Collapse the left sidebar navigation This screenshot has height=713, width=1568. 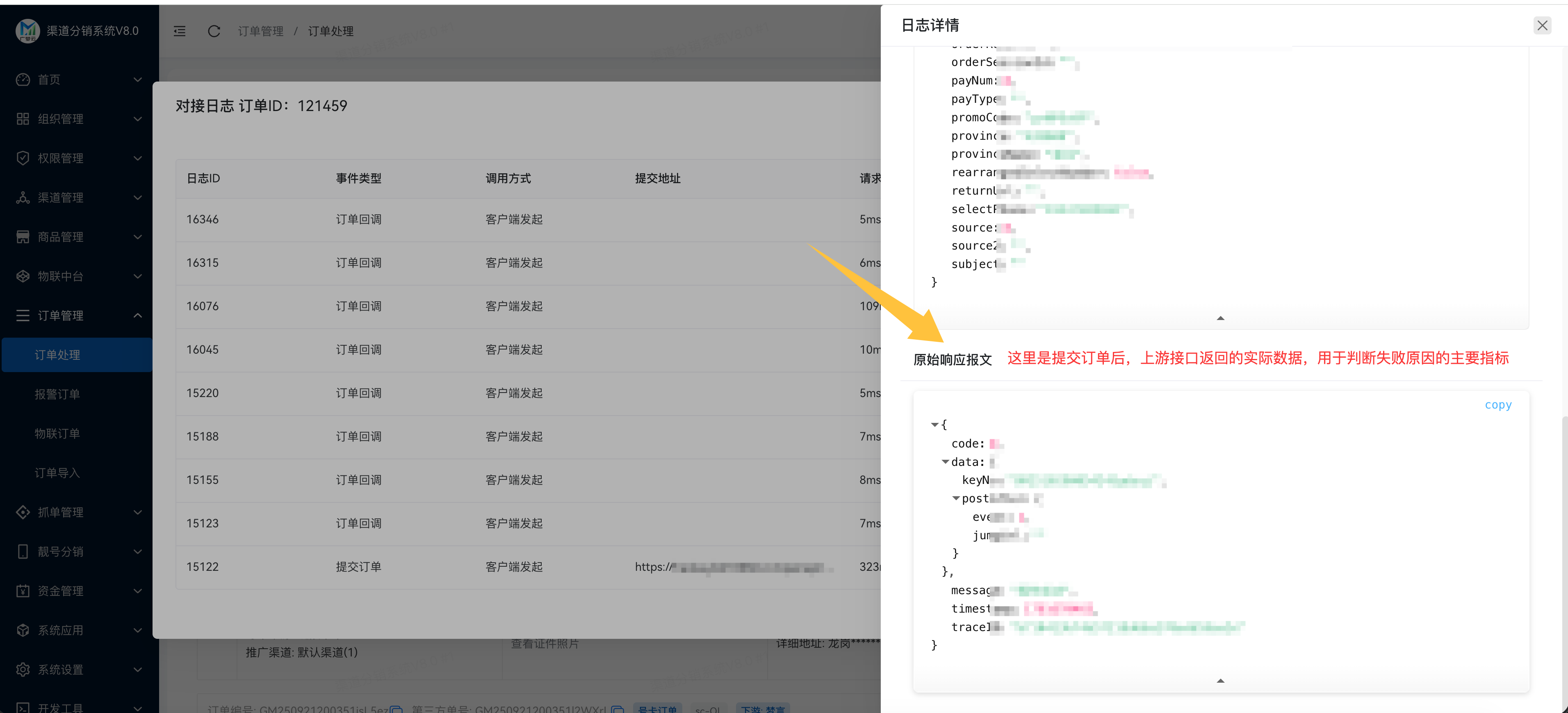pos(180,31)
